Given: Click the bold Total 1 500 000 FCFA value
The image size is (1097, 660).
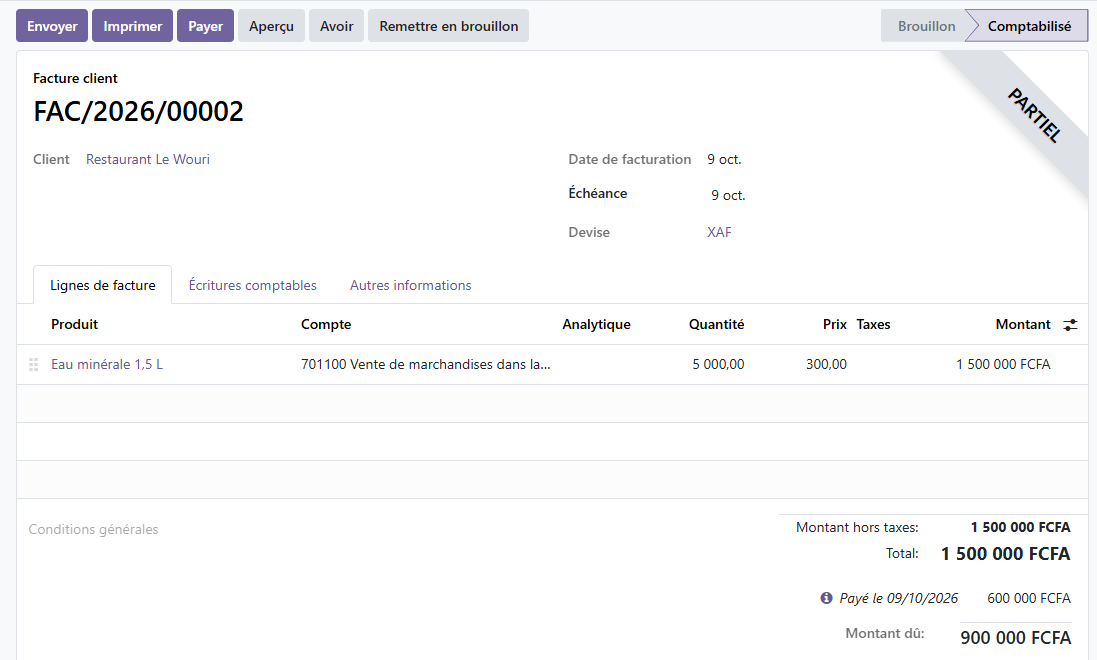Looking at the screenshot, I should [x=1005, y=554].
